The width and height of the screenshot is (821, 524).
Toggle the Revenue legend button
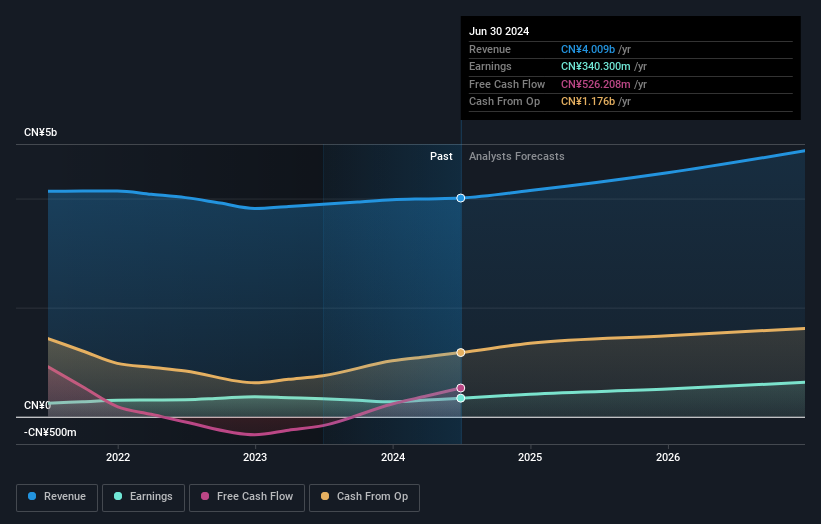coord(57,497)
